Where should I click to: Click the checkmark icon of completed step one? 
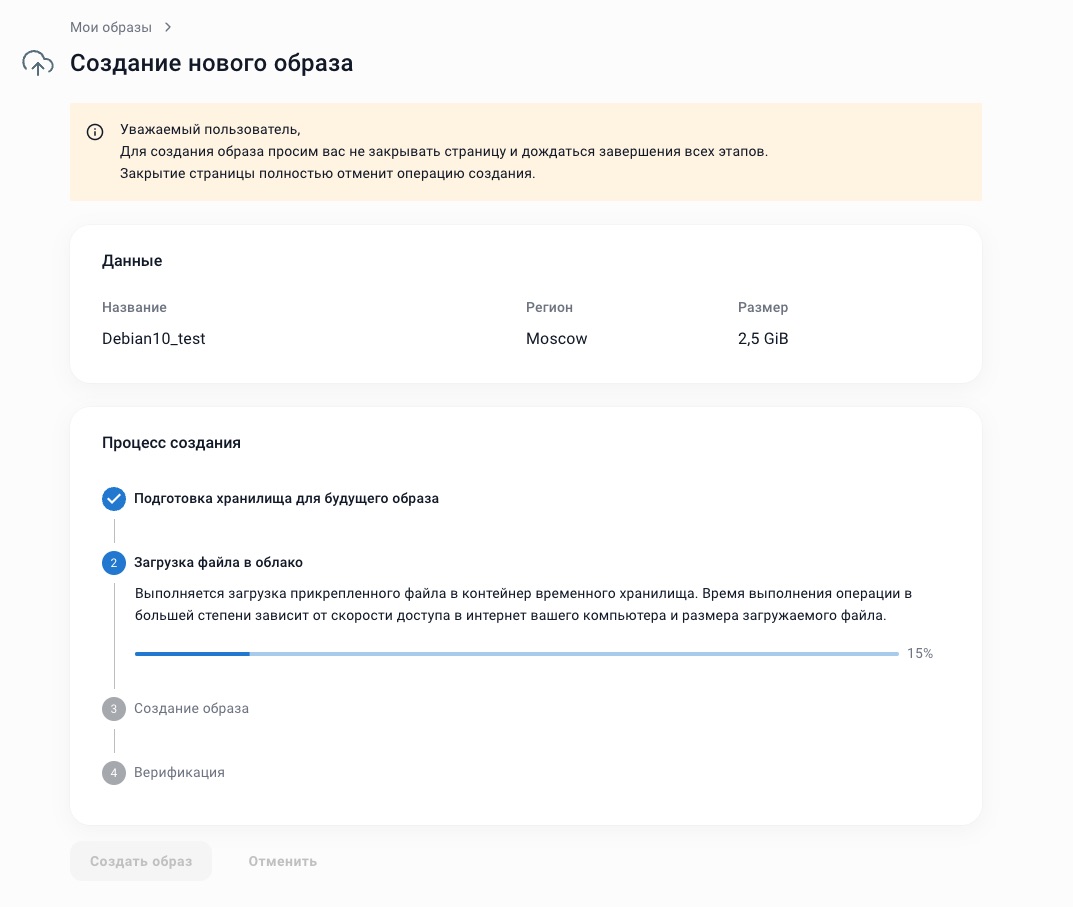pos(114,499)
